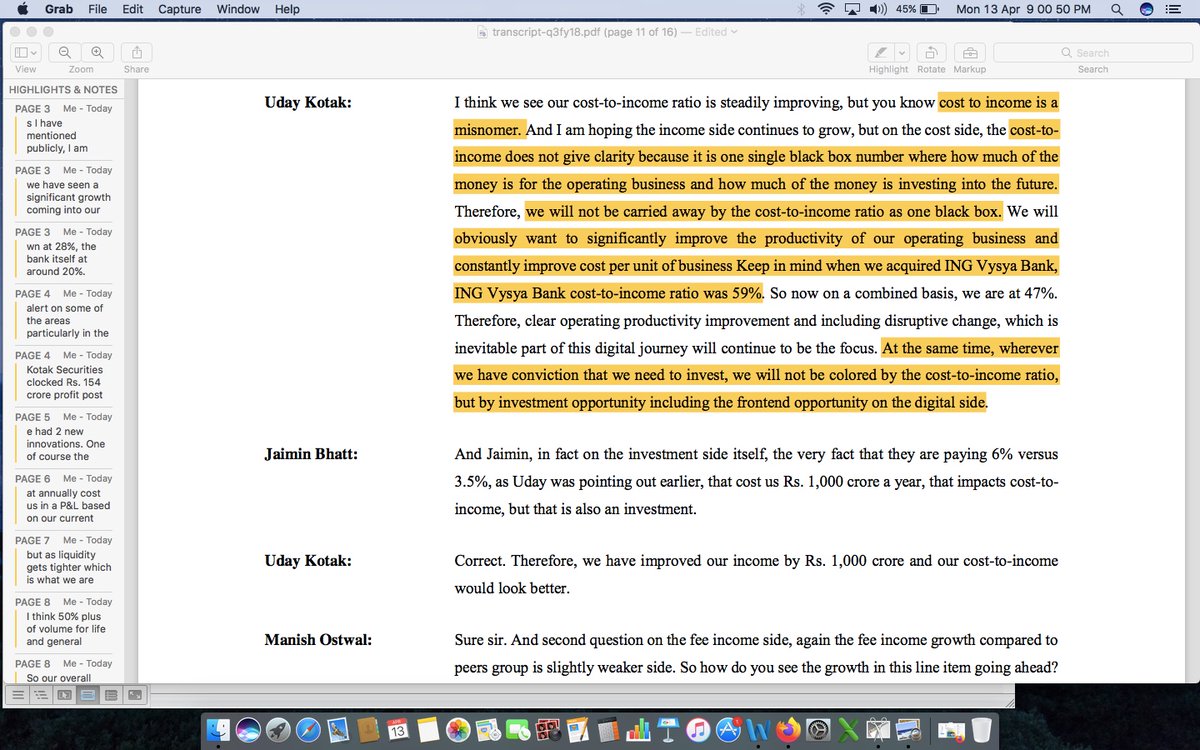1200x750 pixels.
Task: Open the Apple menu
Action: (x=22, y=9)
